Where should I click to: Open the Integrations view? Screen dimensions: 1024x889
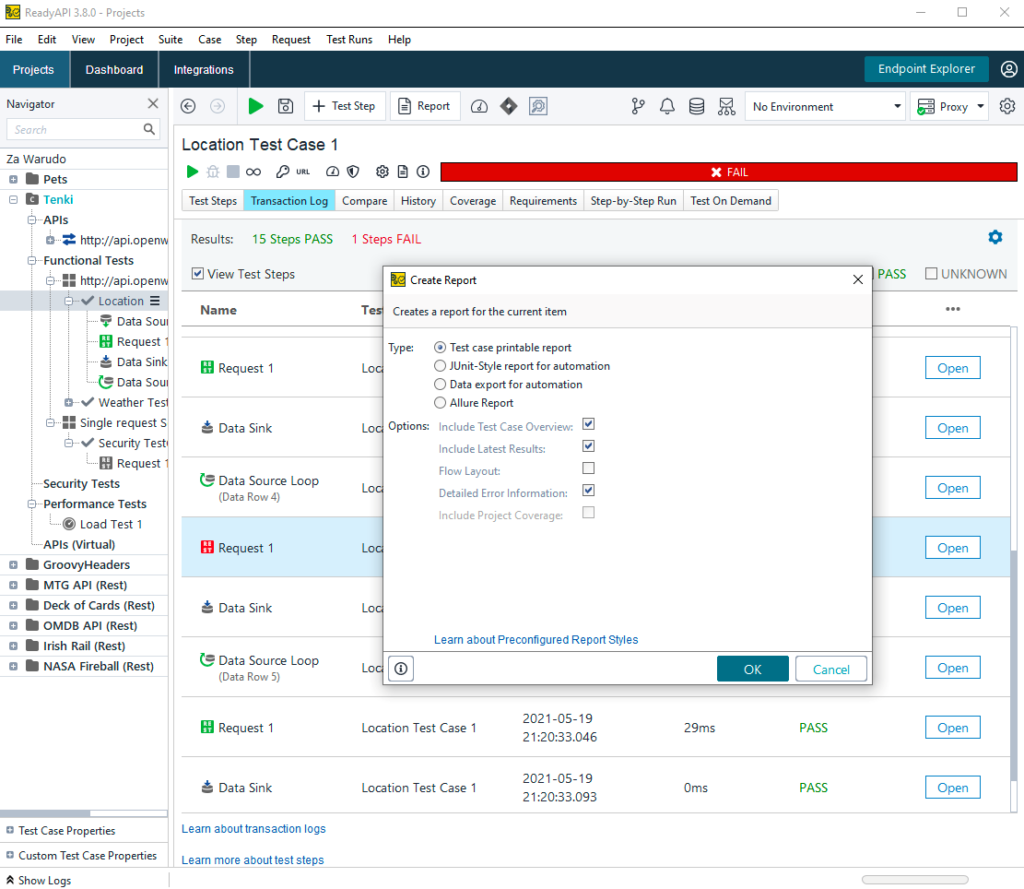pos(203,69)
